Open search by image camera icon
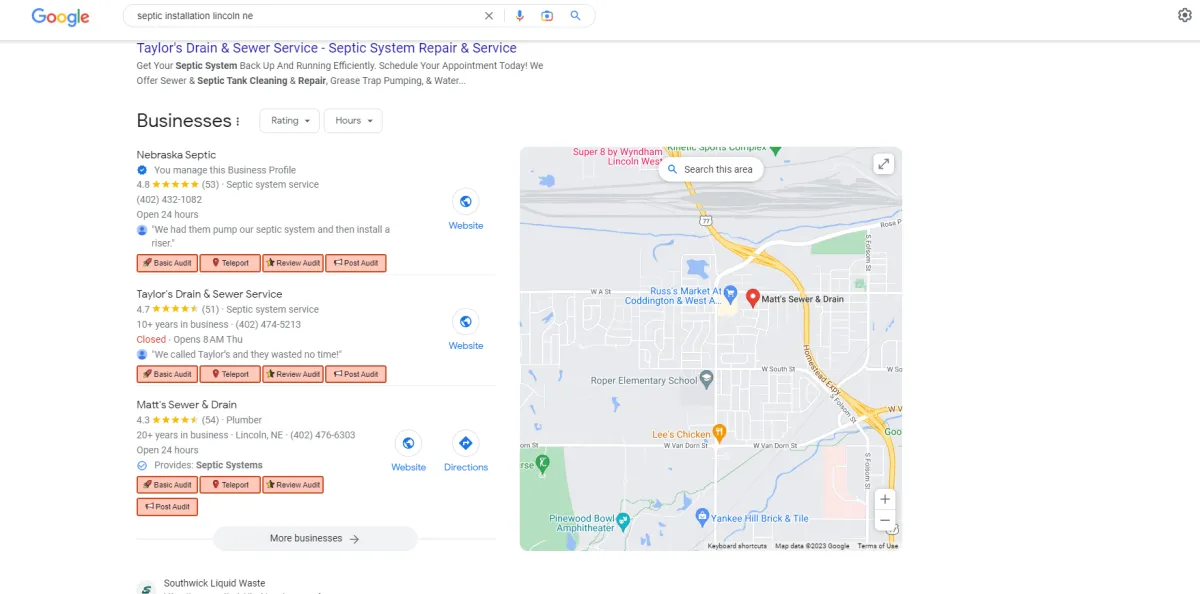 [547, 16]
